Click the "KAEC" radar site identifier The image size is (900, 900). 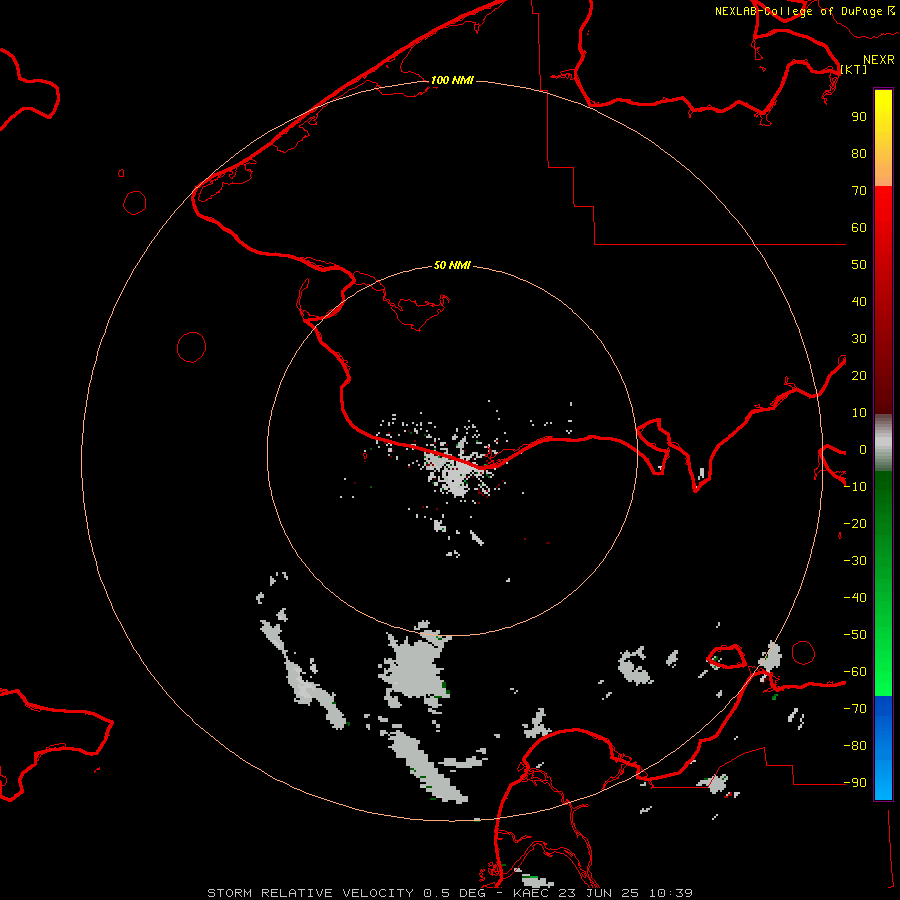(x=531, y=893)
